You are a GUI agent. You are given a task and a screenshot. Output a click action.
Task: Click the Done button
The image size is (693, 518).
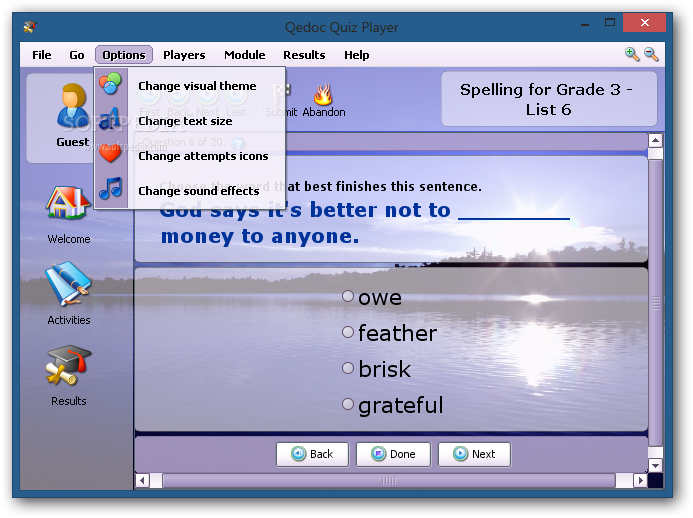tap(393, 454)
